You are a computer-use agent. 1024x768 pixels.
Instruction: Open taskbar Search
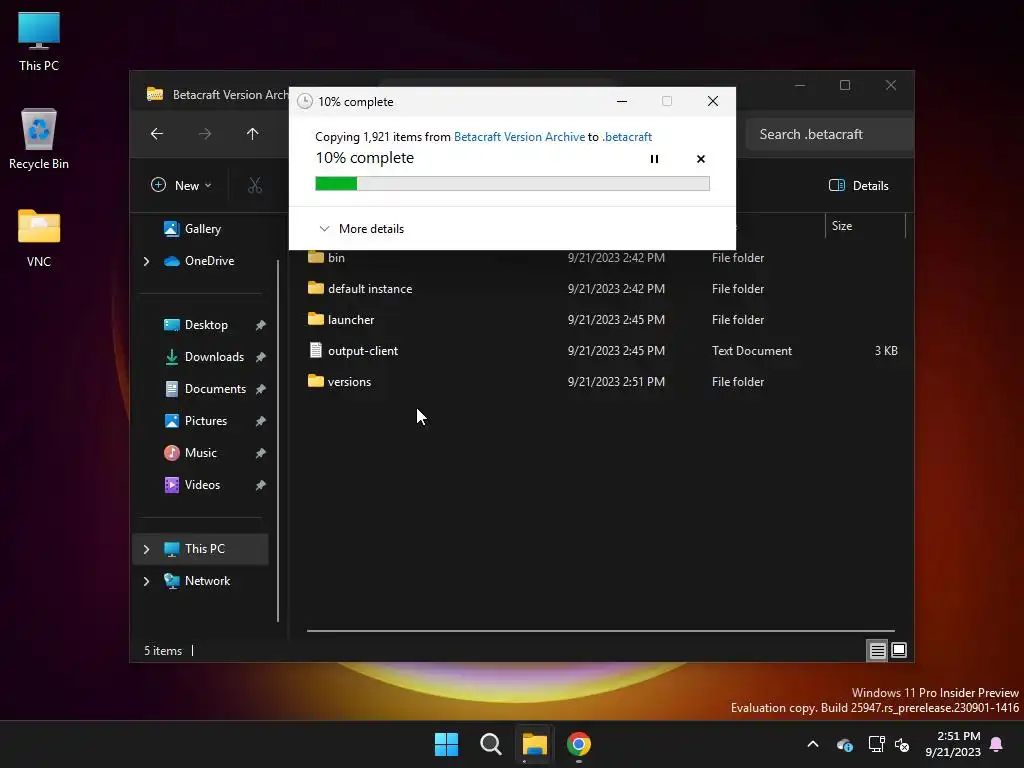[x=490, y=744]
